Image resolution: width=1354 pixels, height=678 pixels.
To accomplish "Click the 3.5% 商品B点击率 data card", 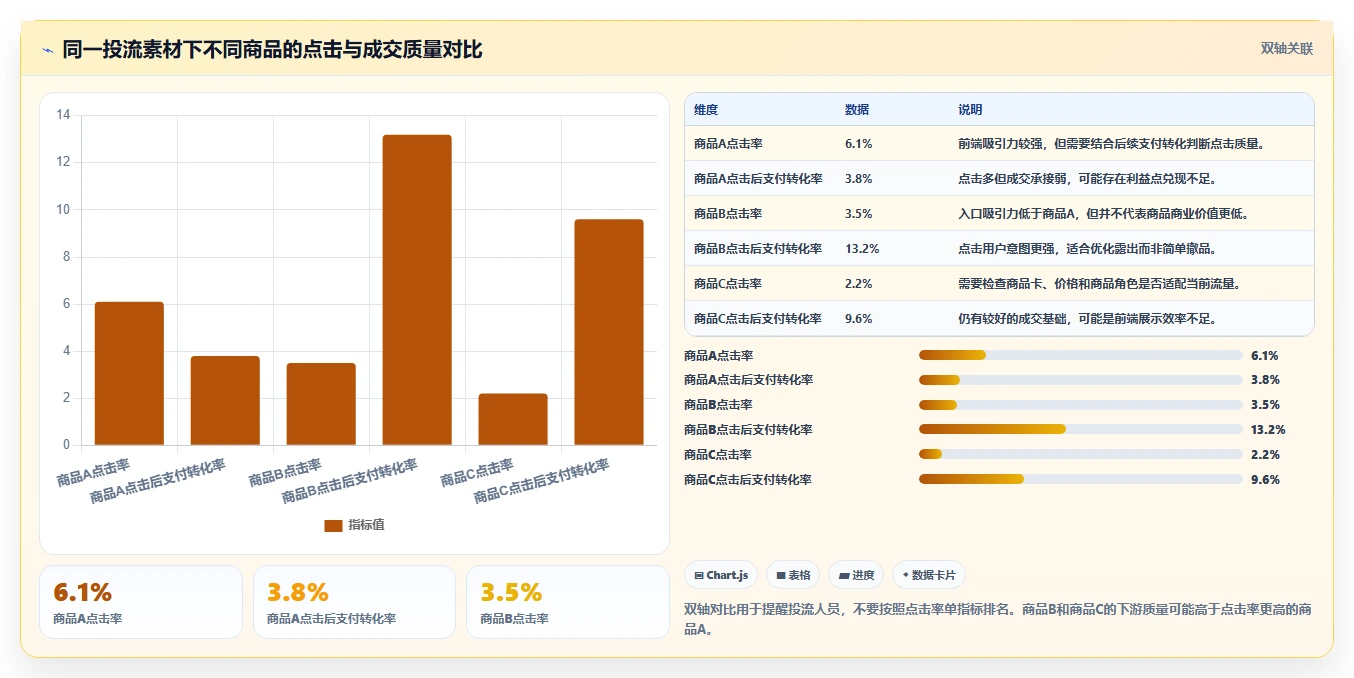I will click(x=568, y=602).
